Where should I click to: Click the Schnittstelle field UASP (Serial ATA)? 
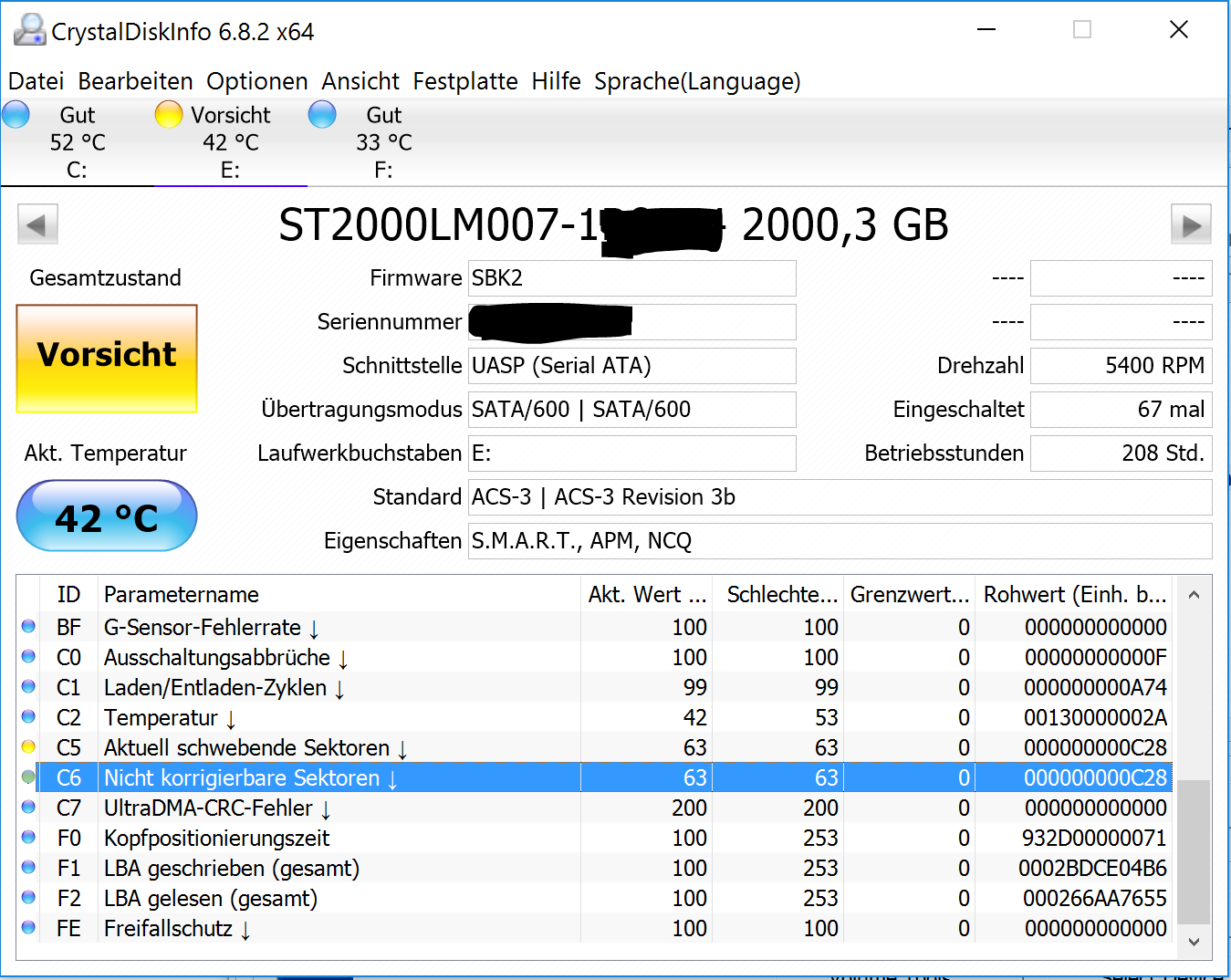point(631,366)
